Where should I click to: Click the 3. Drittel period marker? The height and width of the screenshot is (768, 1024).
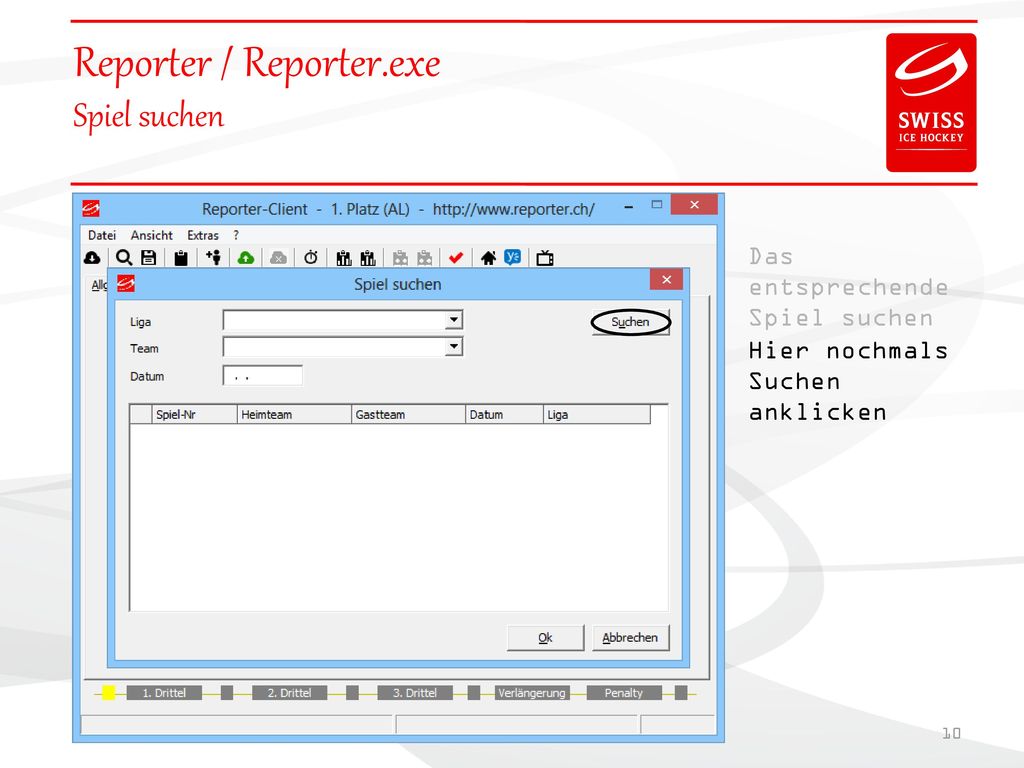pos(415,692)
